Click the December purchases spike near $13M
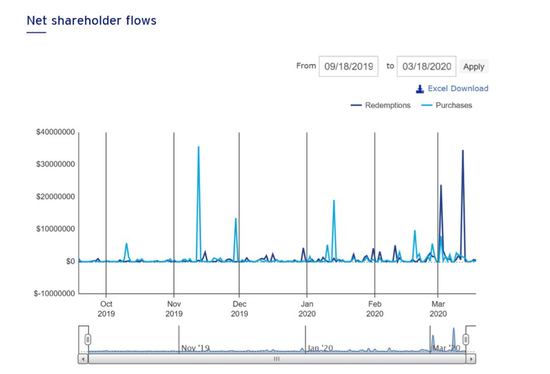The image size is (550, 374). click(x=236, y=219)
